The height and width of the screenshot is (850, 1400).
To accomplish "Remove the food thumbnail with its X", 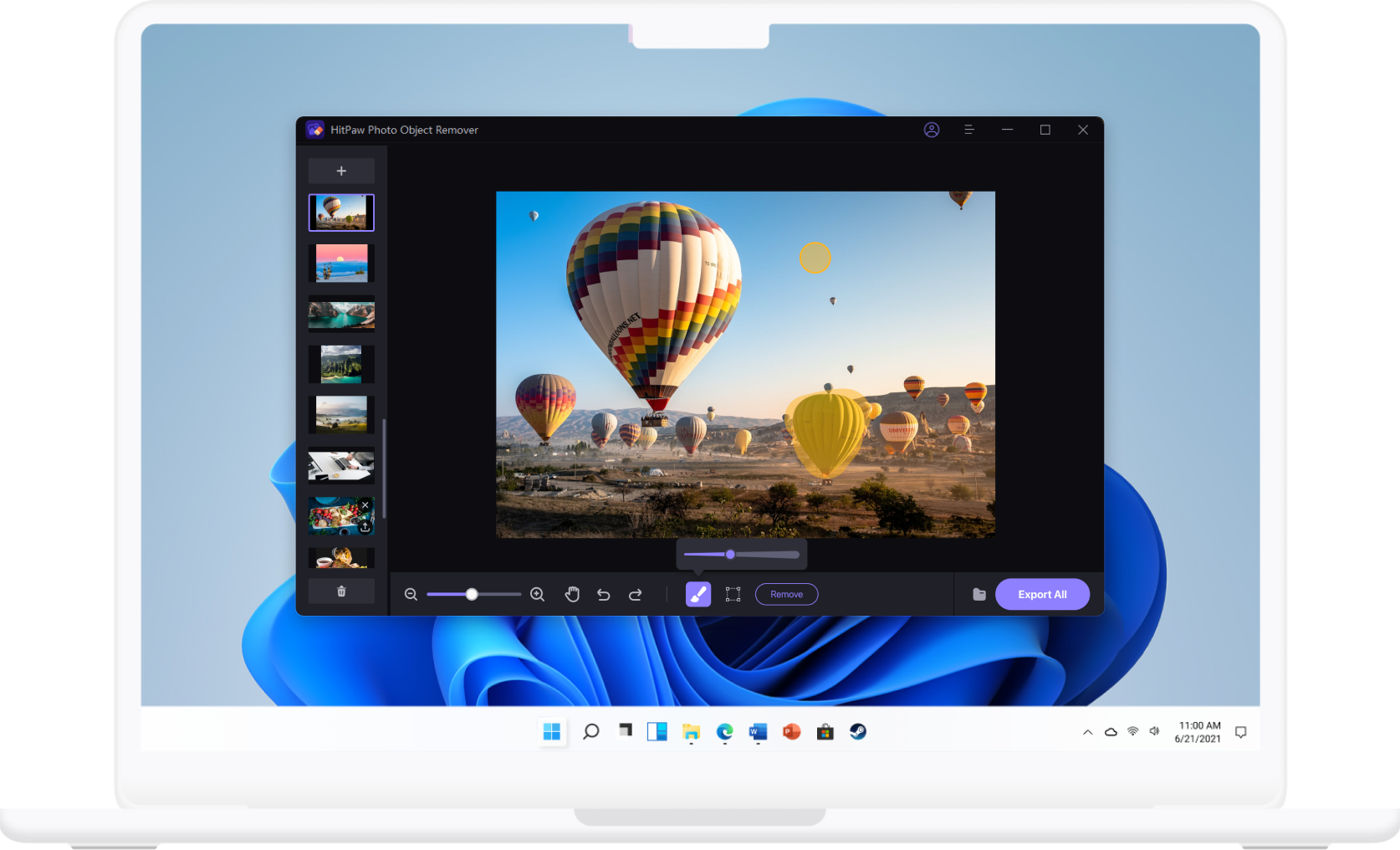I will click(x=365, y=505).
